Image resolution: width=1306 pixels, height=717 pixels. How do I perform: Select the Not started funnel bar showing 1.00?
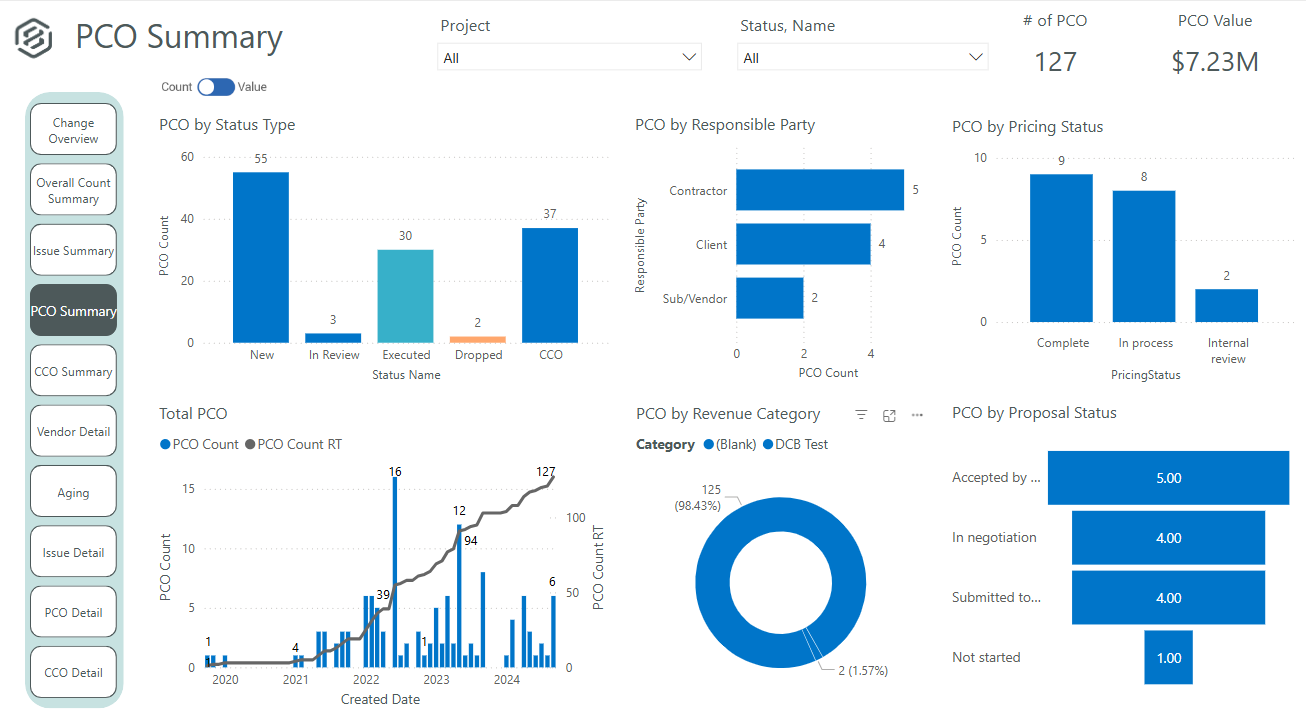click(x=1169, y=658)
